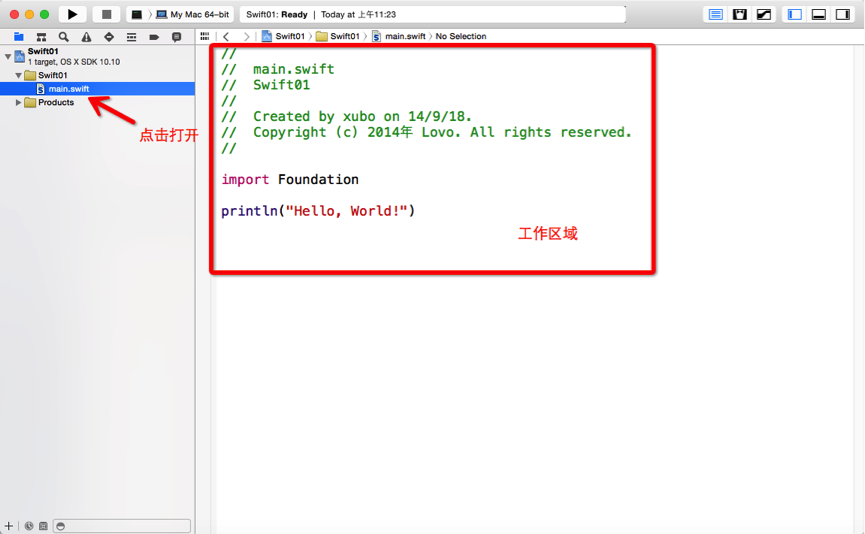Open the Report navigator
865x534 pixels.
177,37
